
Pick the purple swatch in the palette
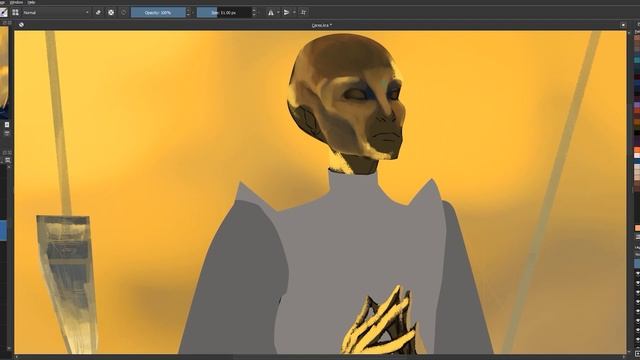pyautogui.click(x=637, y=105)
